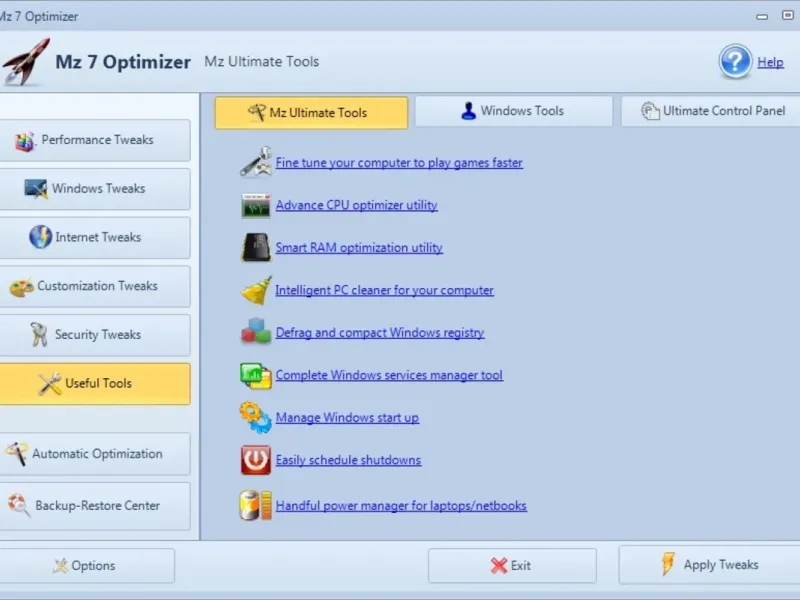
Task: Click the Exit button
Action: (512, 565)
